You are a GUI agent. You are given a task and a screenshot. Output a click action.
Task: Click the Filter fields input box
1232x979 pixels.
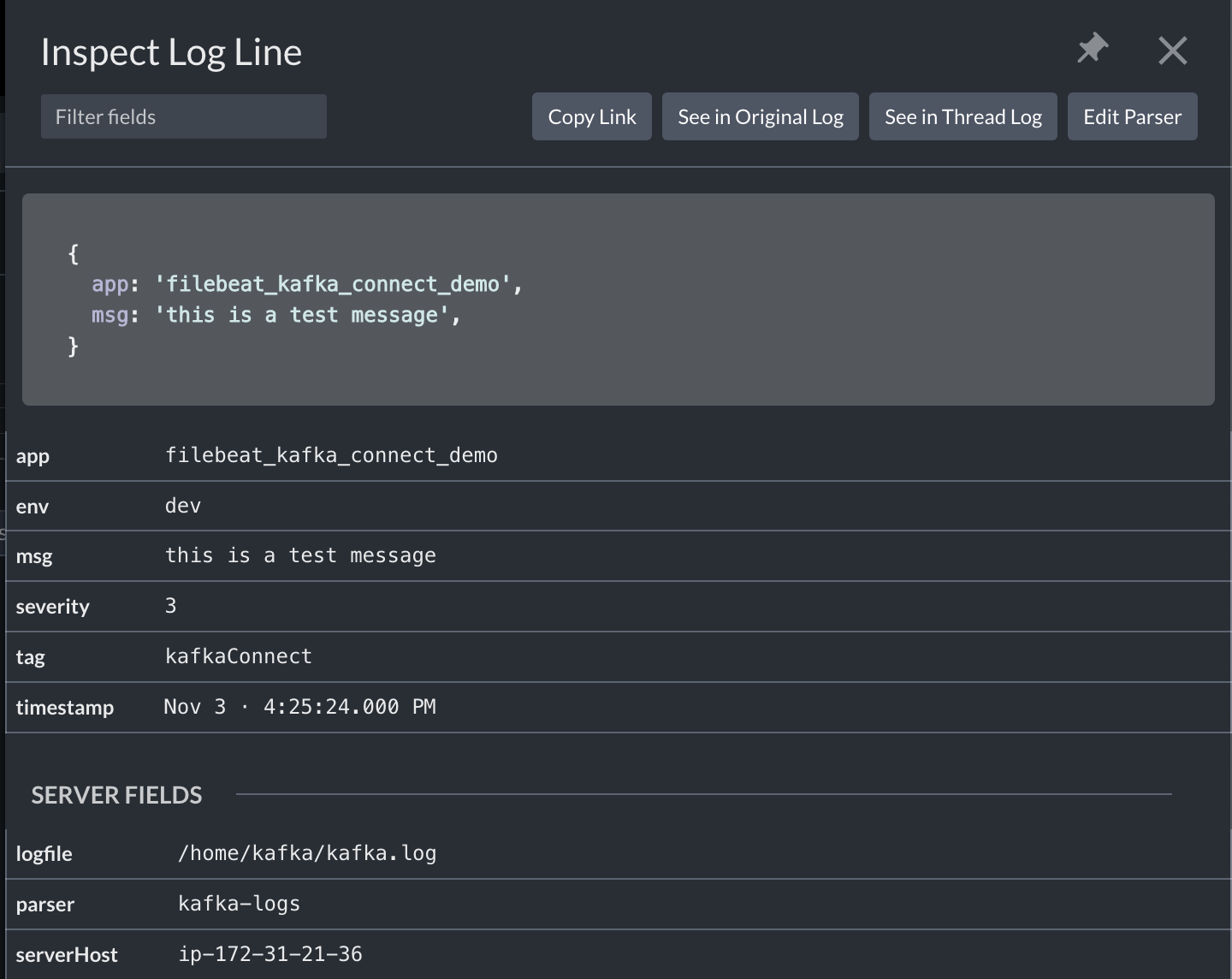pos(184,116)
